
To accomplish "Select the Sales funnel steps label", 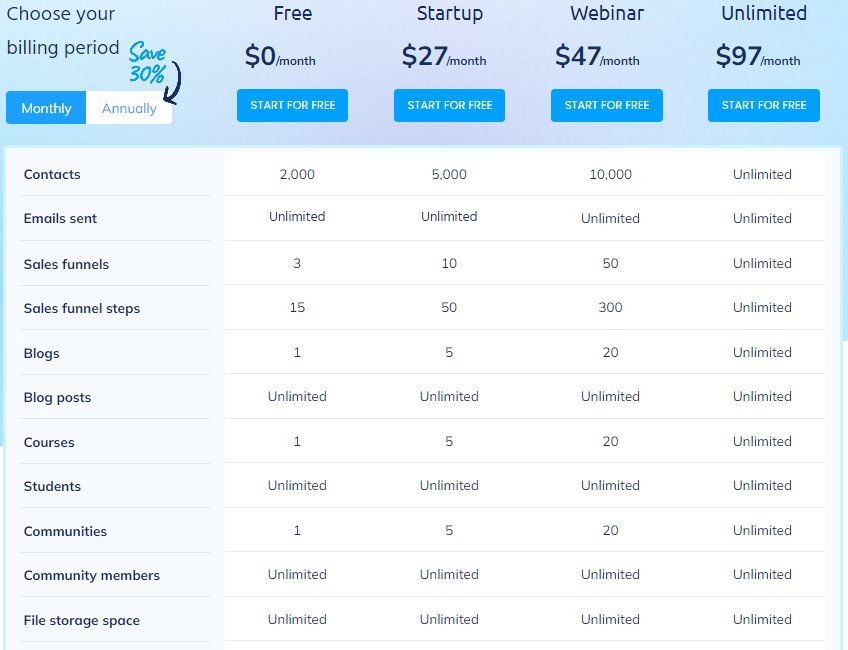I will tap(82, 309).
